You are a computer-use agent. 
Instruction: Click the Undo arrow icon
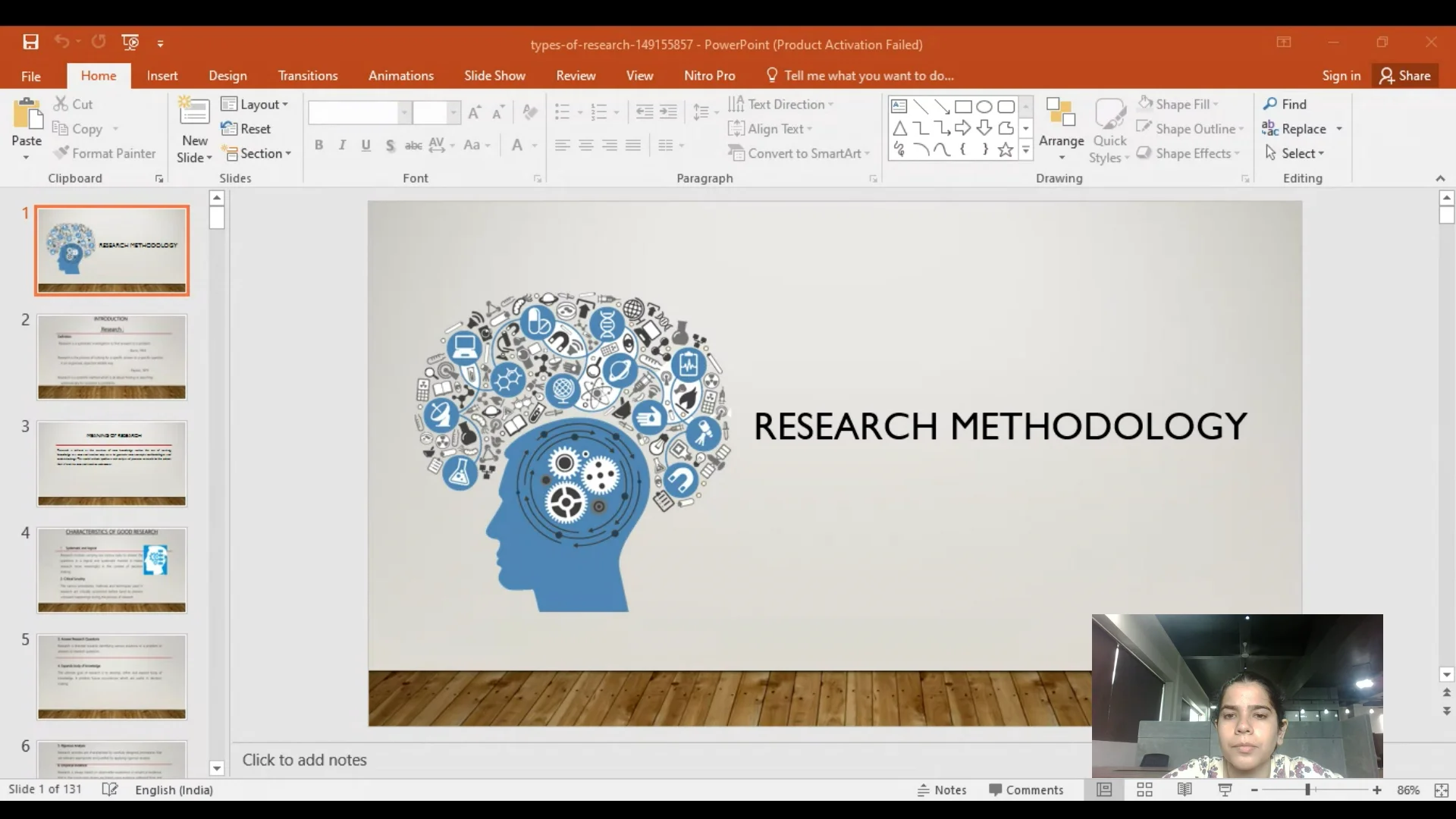(x=61, y=42)
